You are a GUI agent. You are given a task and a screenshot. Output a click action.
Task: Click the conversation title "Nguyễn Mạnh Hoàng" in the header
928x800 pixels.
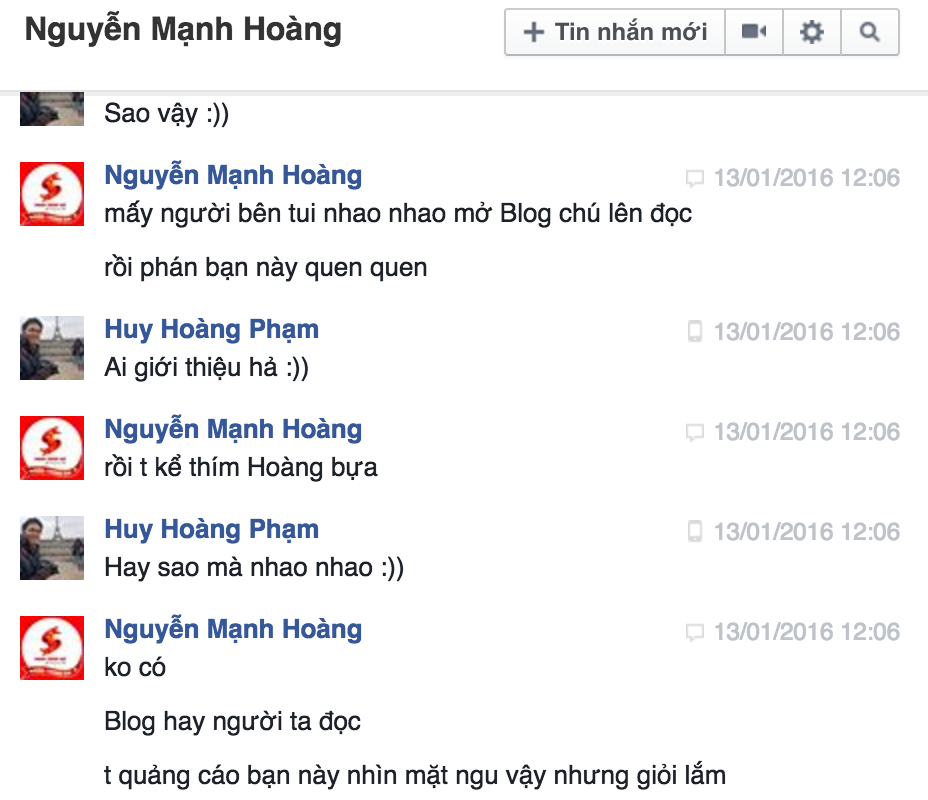[183, 31]
